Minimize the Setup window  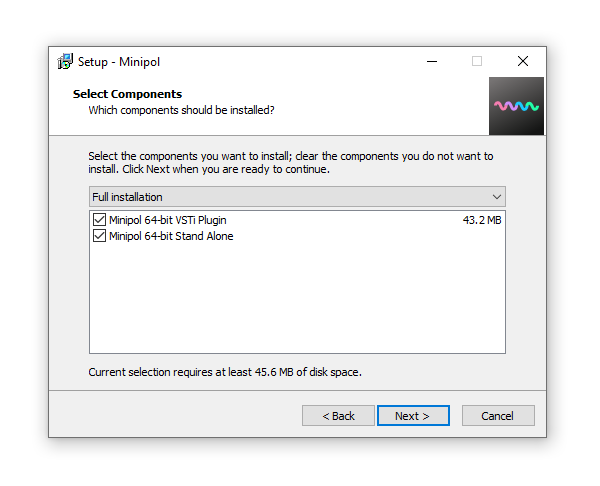point(431,61)
